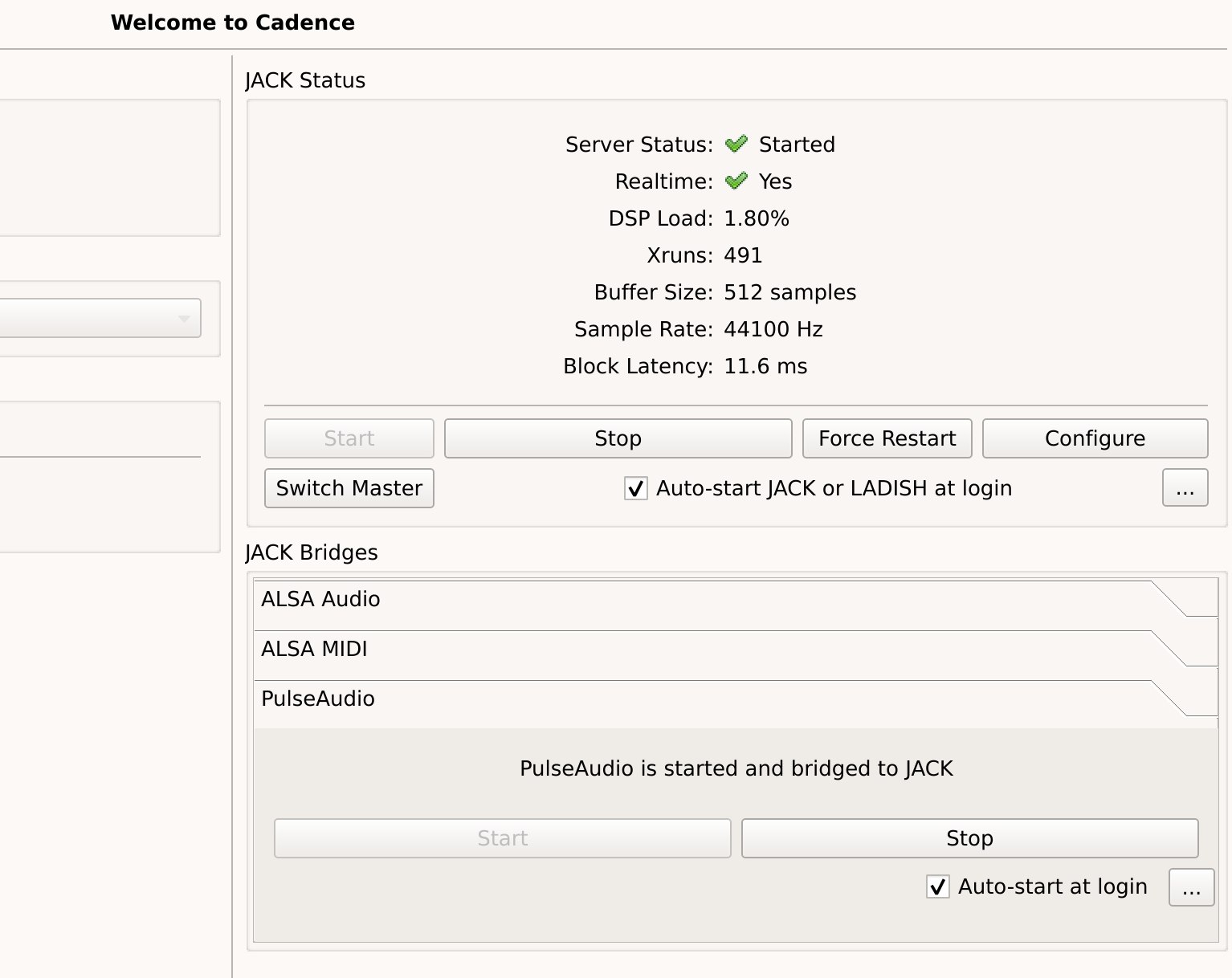This screenshot has width=1232, height=978.
Task: Click the JACK Bridges section label
Action: [x=312, y=552]
